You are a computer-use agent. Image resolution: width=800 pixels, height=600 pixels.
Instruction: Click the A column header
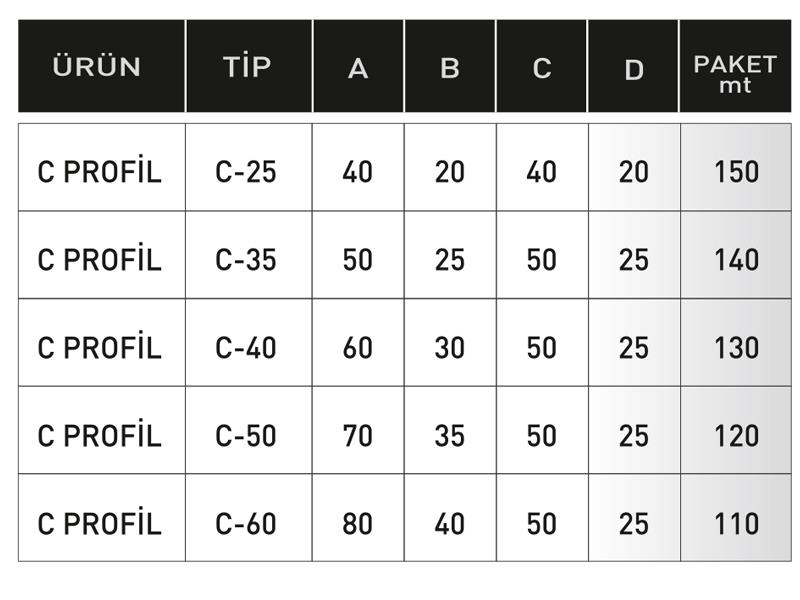coord(358,66)
